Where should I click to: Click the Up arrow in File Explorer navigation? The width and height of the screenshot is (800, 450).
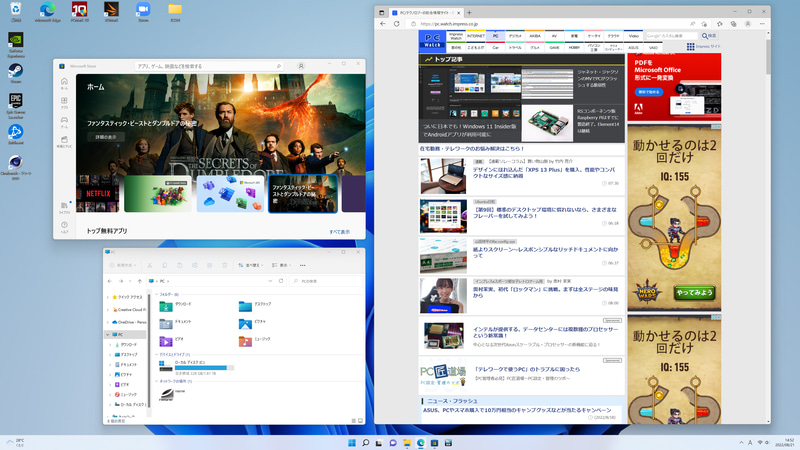[139, 281]
